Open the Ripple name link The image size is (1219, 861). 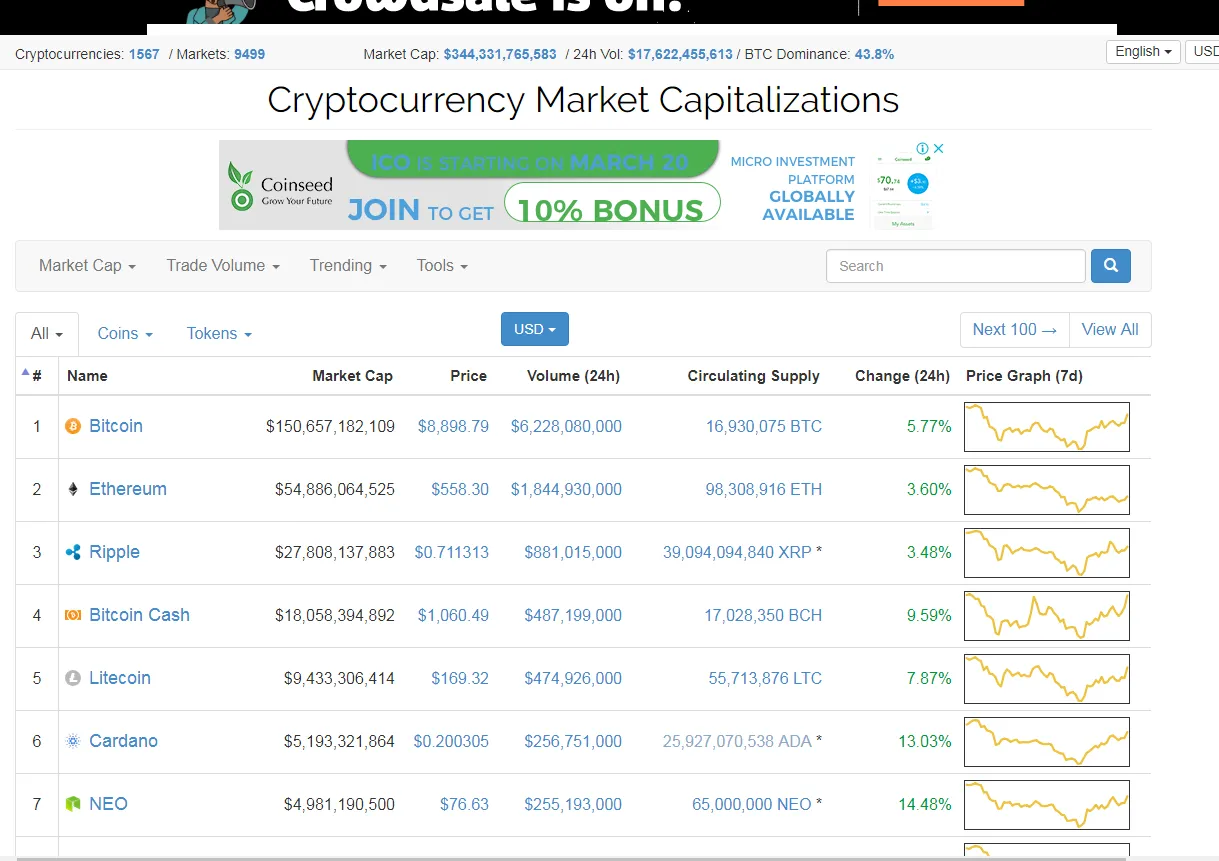tap(114, 552)
